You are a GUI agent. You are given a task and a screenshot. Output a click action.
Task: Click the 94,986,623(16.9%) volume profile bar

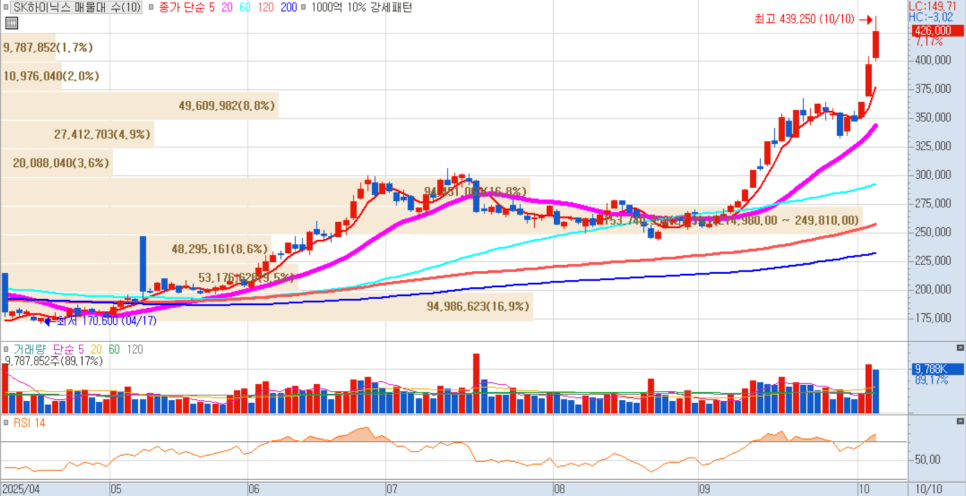click(266, 306)
